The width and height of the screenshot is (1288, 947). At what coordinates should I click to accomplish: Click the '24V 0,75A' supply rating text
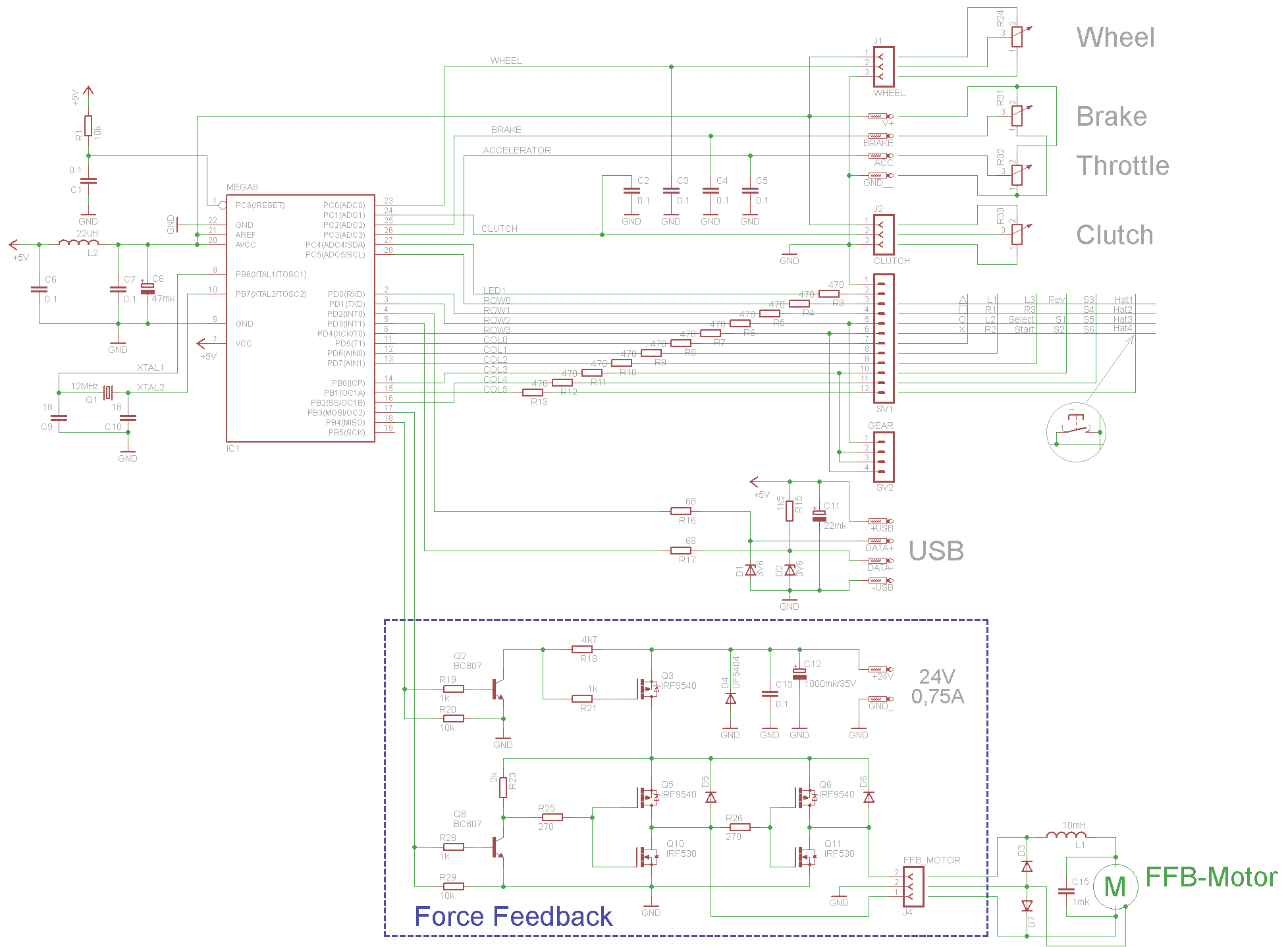pos(938,686)
